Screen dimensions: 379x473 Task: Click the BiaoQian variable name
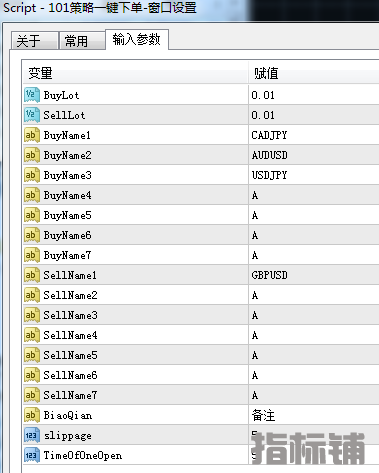68,415
